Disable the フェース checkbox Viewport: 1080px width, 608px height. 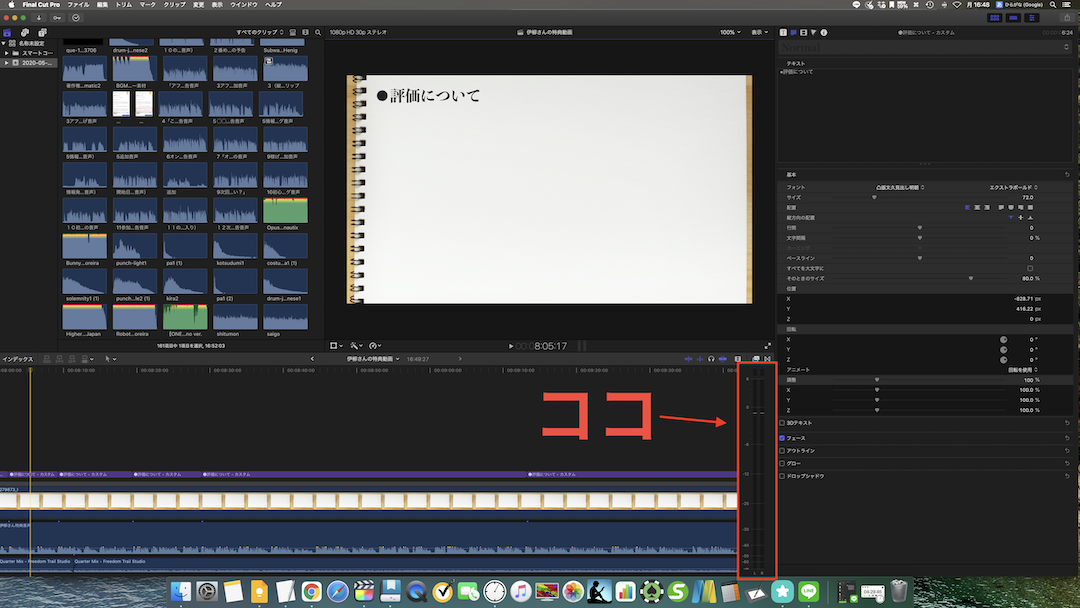pos(782,438)
